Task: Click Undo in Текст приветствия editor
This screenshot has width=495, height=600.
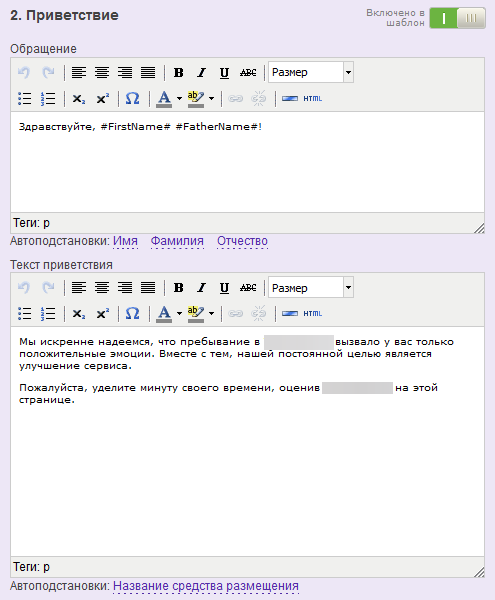Action: [24, 287]
